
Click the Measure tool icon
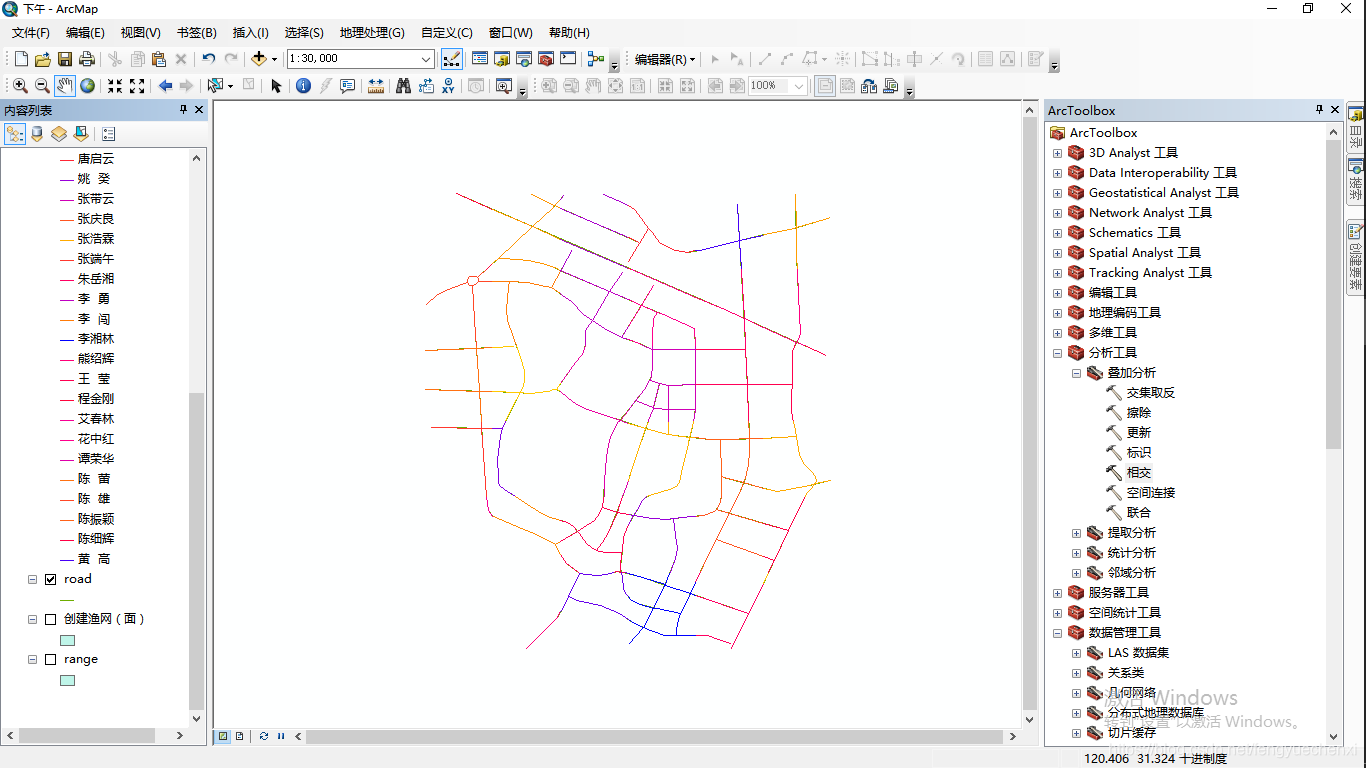pyautogui.click(x=375, y=86)
